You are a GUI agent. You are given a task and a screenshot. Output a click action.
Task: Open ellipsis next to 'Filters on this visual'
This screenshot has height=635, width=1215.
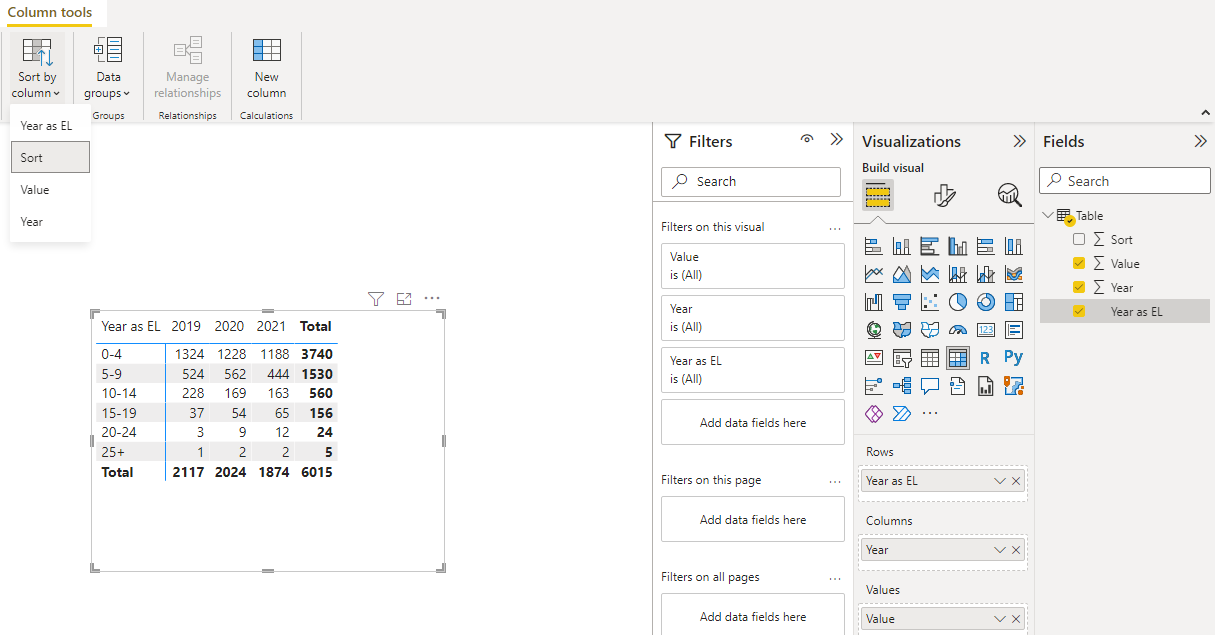click(x=835, y=228)
